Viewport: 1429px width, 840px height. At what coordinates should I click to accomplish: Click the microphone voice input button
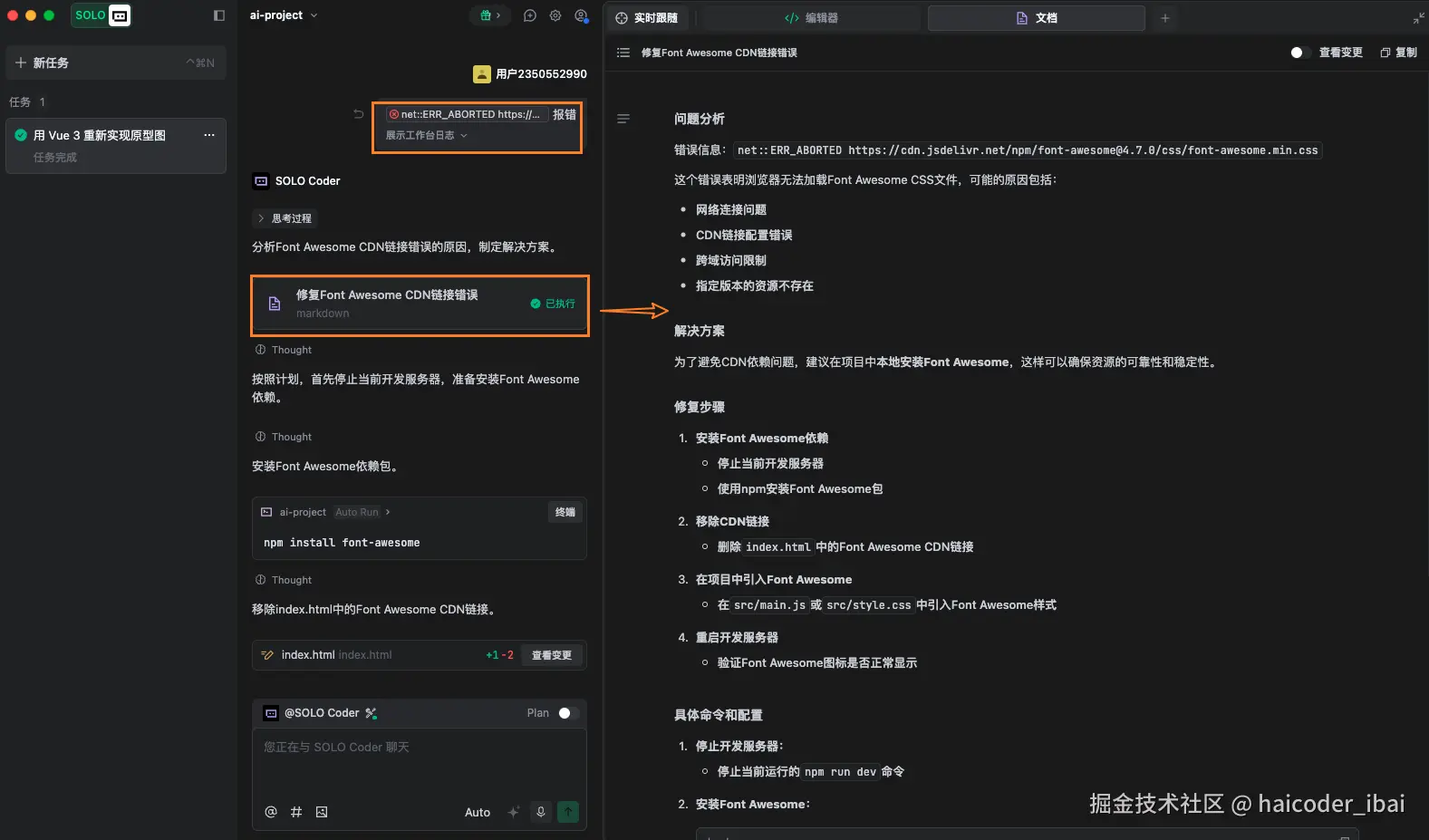tap(541, 812)
